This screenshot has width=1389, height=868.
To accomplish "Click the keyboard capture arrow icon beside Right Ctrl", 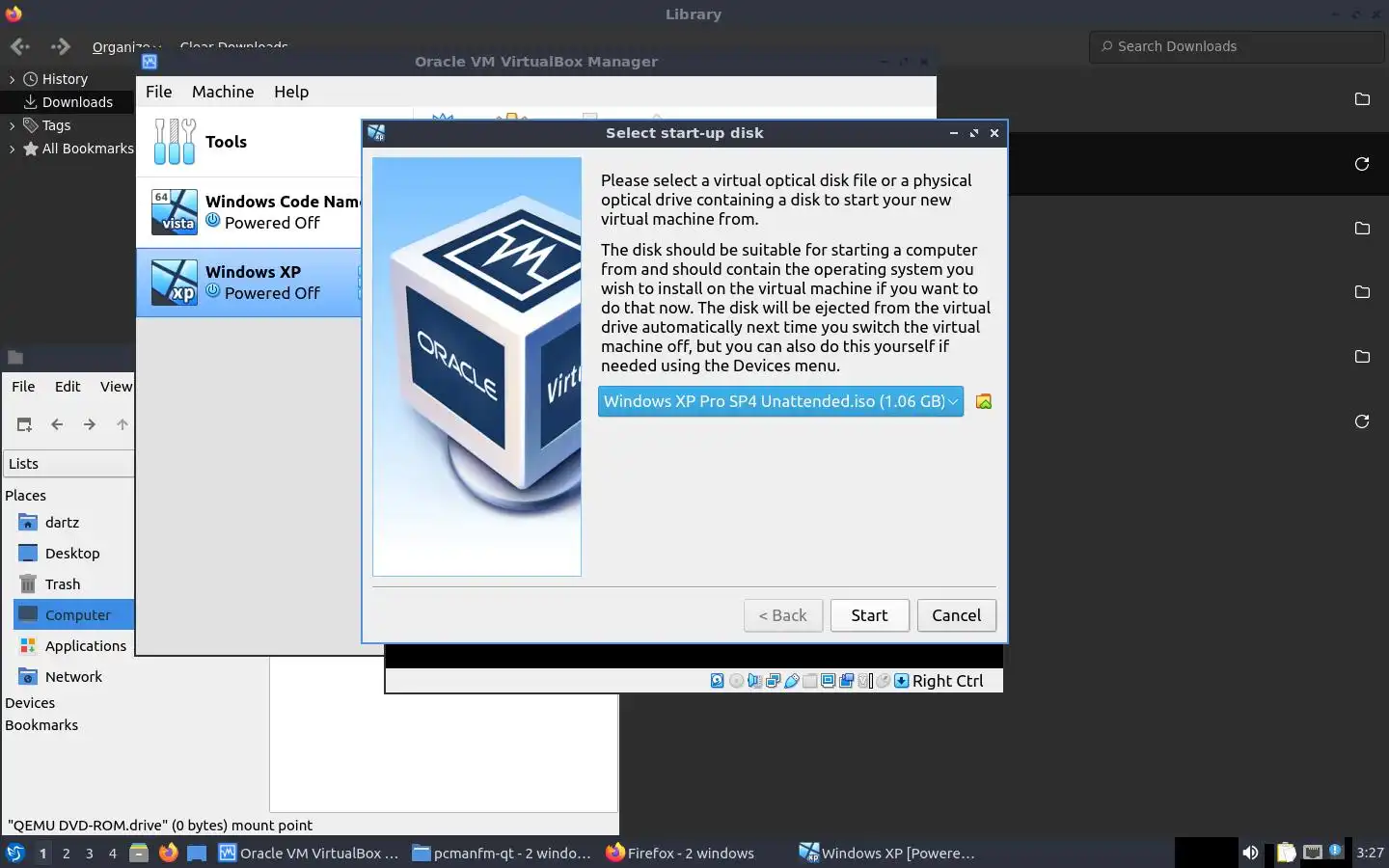I will (901, 681).
